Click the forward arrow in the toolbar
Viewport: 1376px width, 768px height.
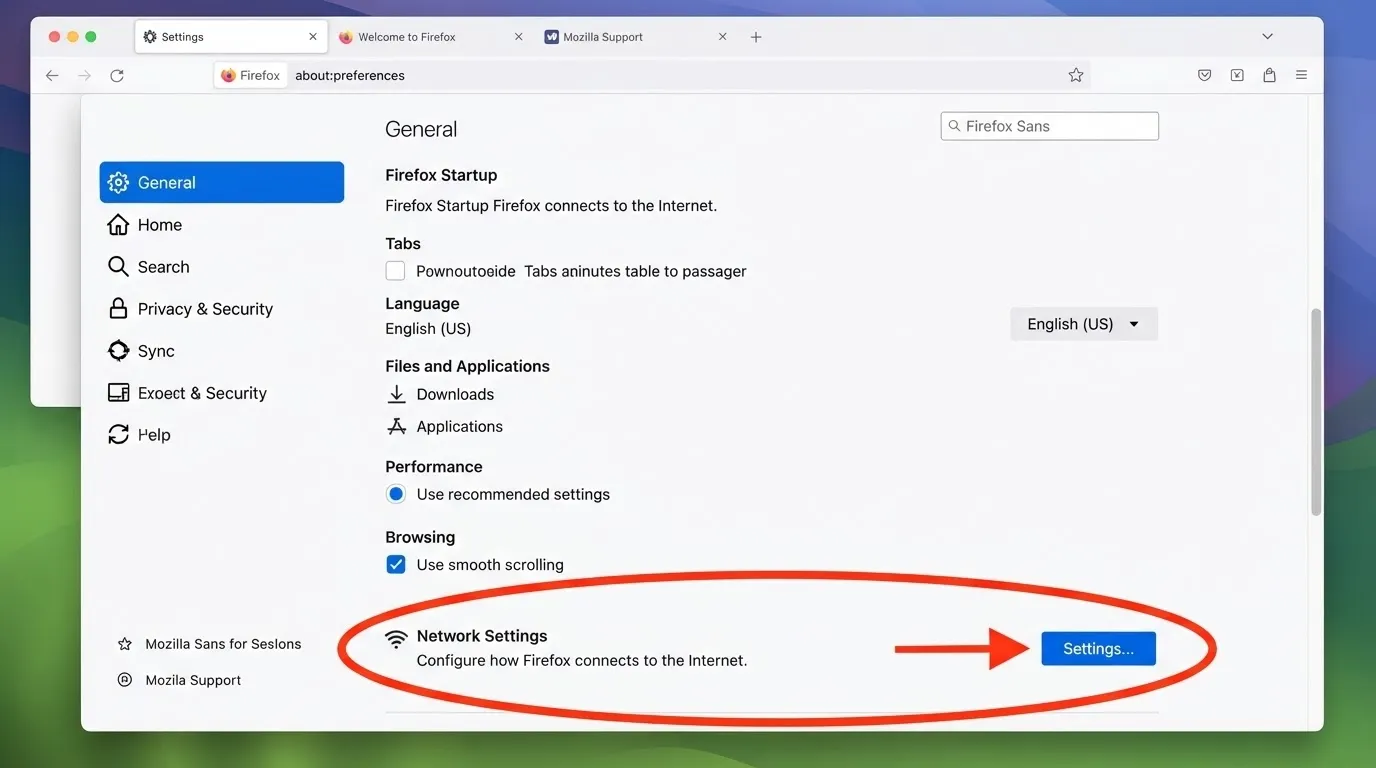85,75
